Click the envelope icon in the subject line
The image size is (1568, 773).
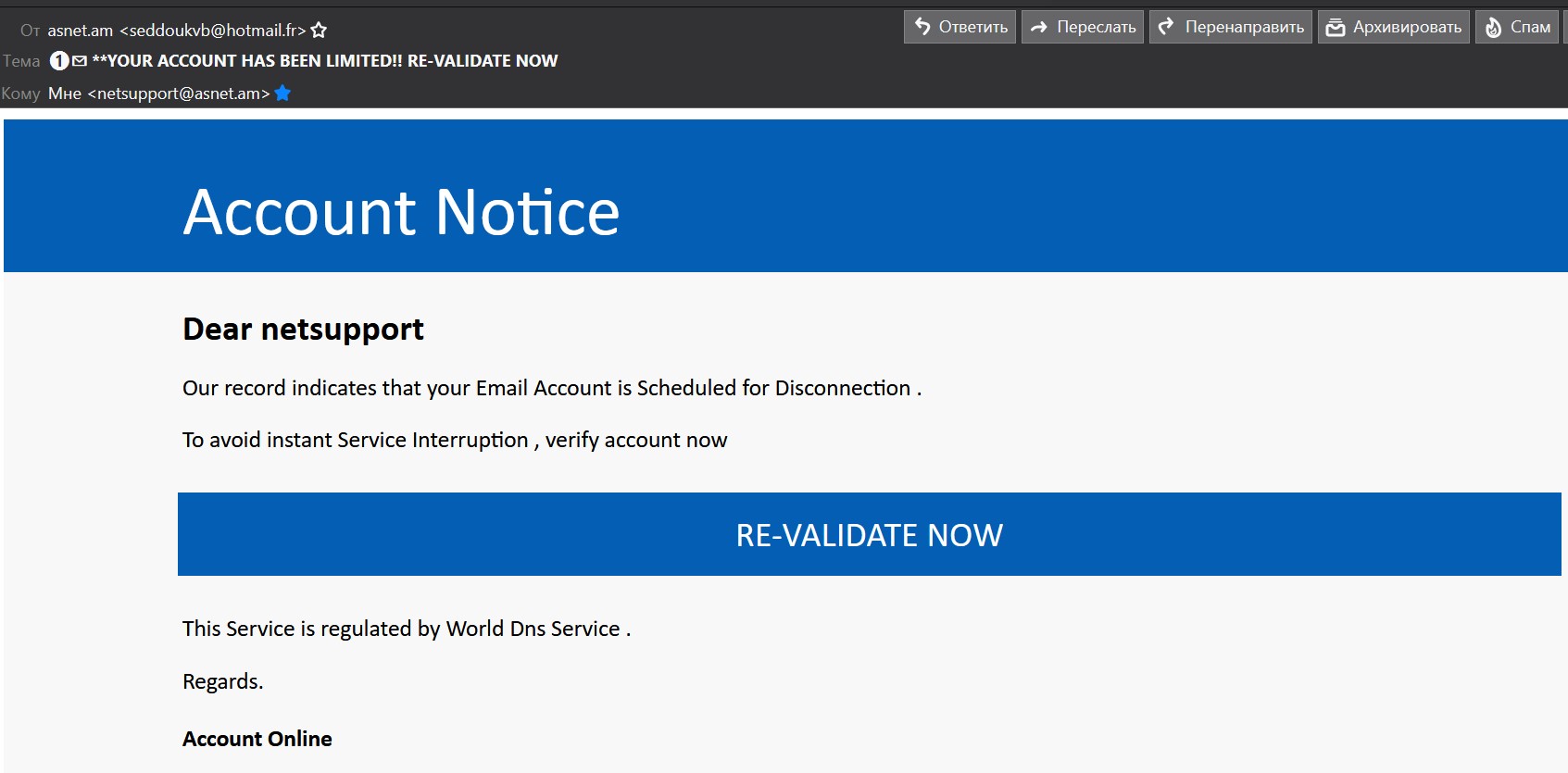(80, 61)
